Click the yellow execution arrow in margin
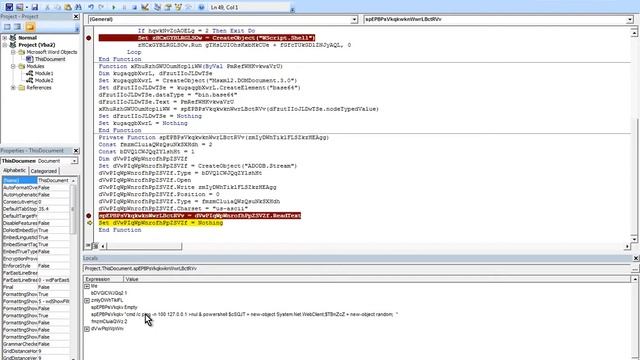Image resolution: width=640 pixels, height=360 pixels. click(x=89, y=223)
